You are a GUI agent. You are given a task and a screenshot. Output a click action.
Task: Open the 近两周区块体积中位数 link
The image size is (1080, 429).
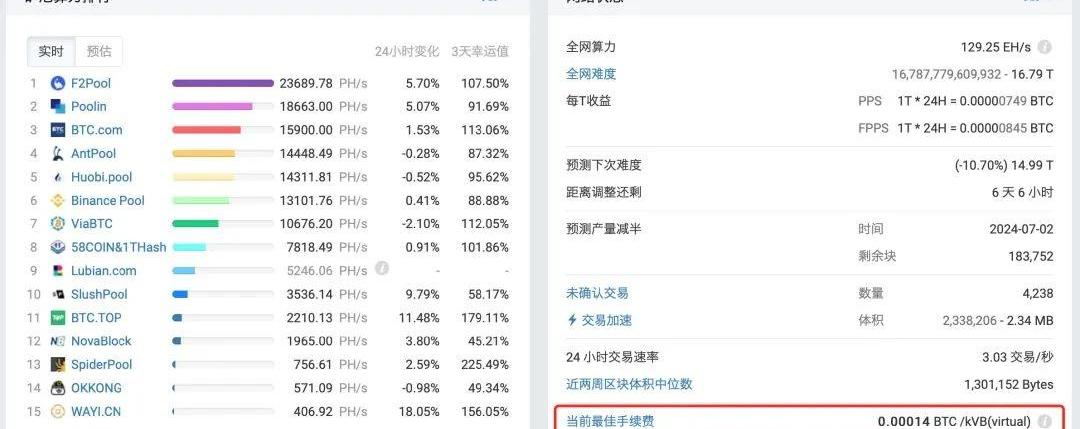(x=629, y=384)
